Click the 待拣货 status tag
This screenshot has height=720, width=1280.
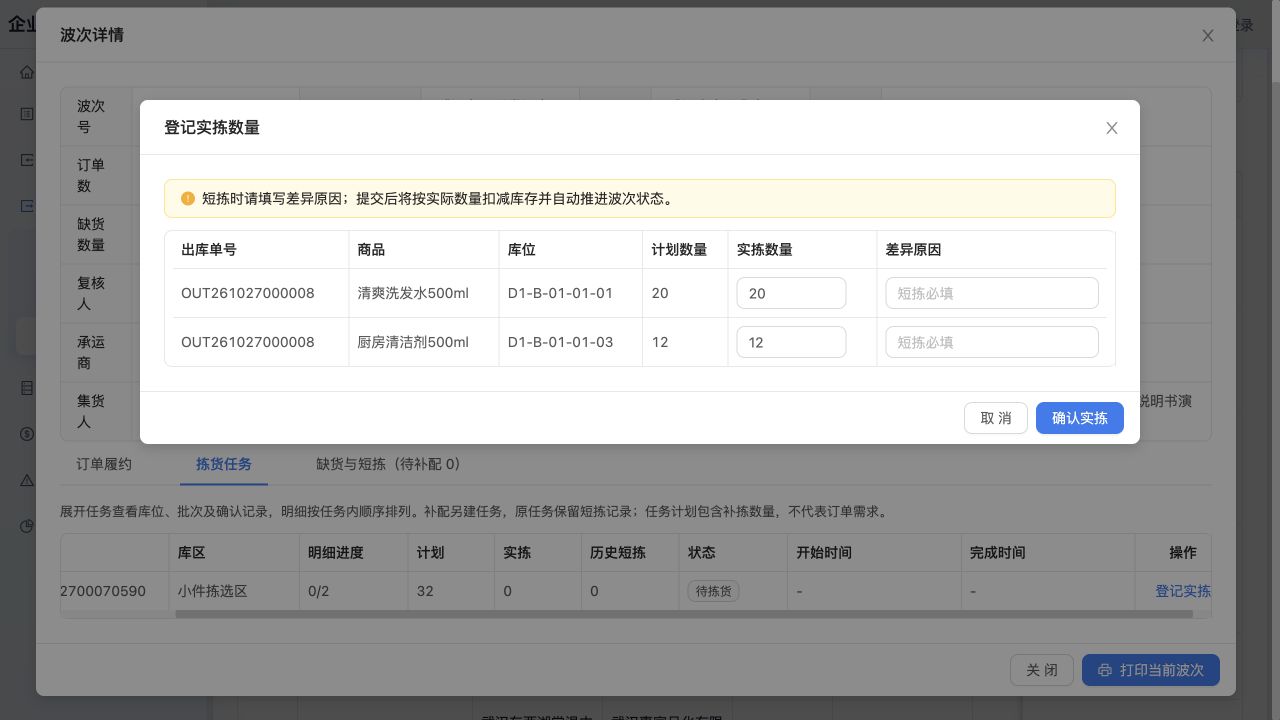tap(713, 591)
